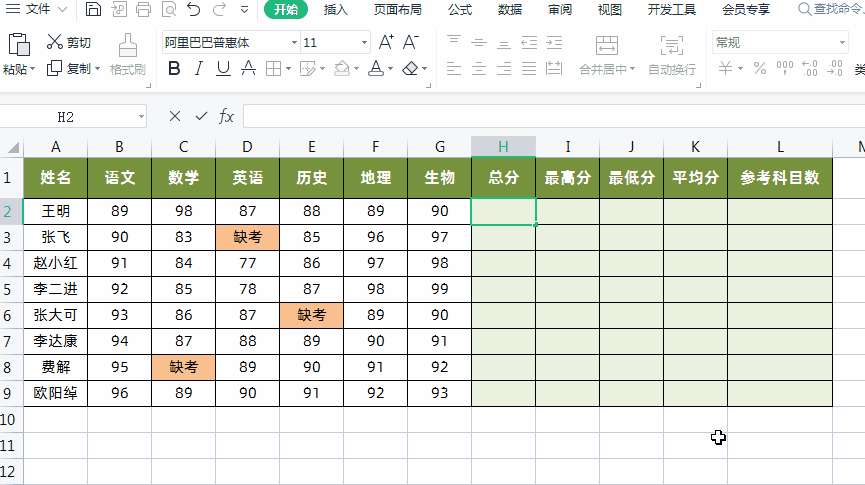Center text horizontally
The height and width of the screenshot is (485, 865).
[x=478, y=68]
